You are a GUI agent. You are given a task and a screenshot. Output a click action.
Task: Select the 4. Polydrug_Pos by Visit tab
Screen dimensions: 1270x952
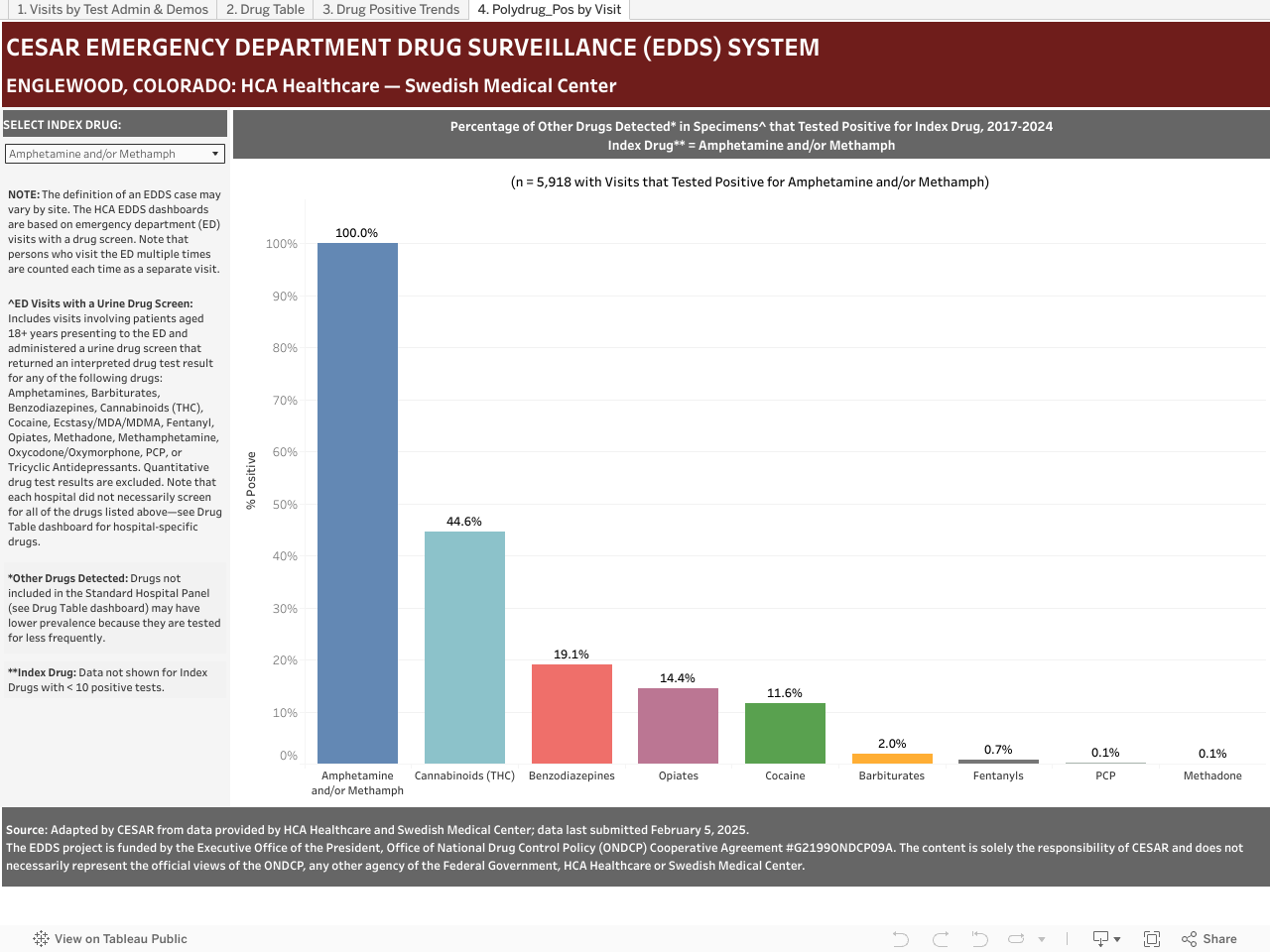pyautogui.click(x=549, y=9)
